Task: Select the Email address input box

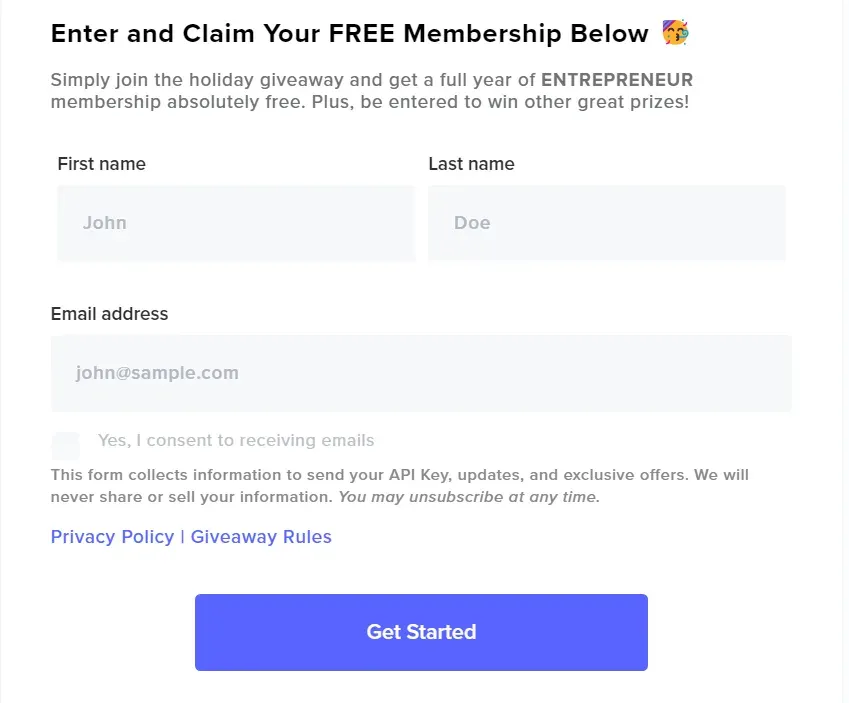Action: [x=421, y=373]
